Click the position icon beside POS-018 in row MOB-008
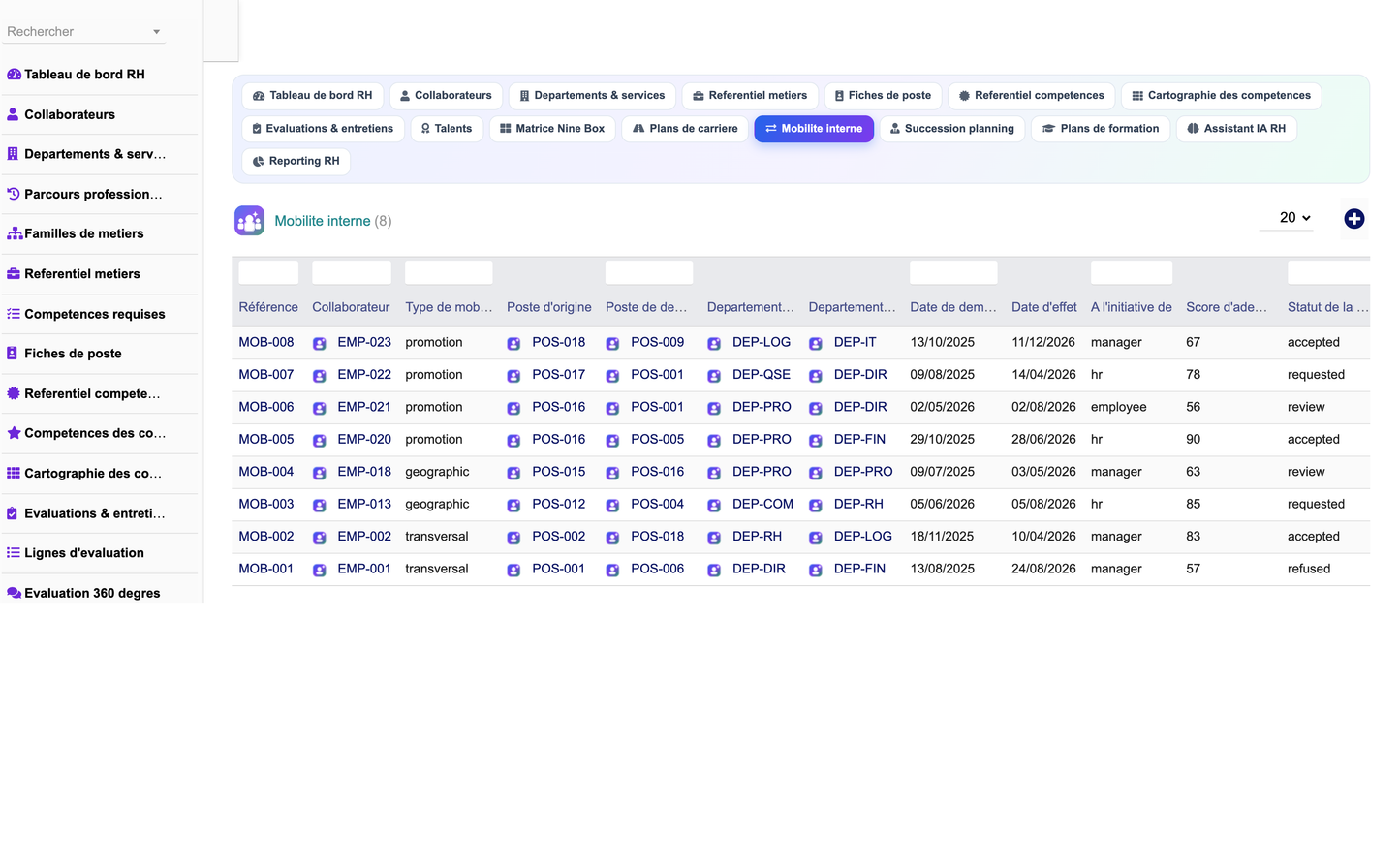 514,344
